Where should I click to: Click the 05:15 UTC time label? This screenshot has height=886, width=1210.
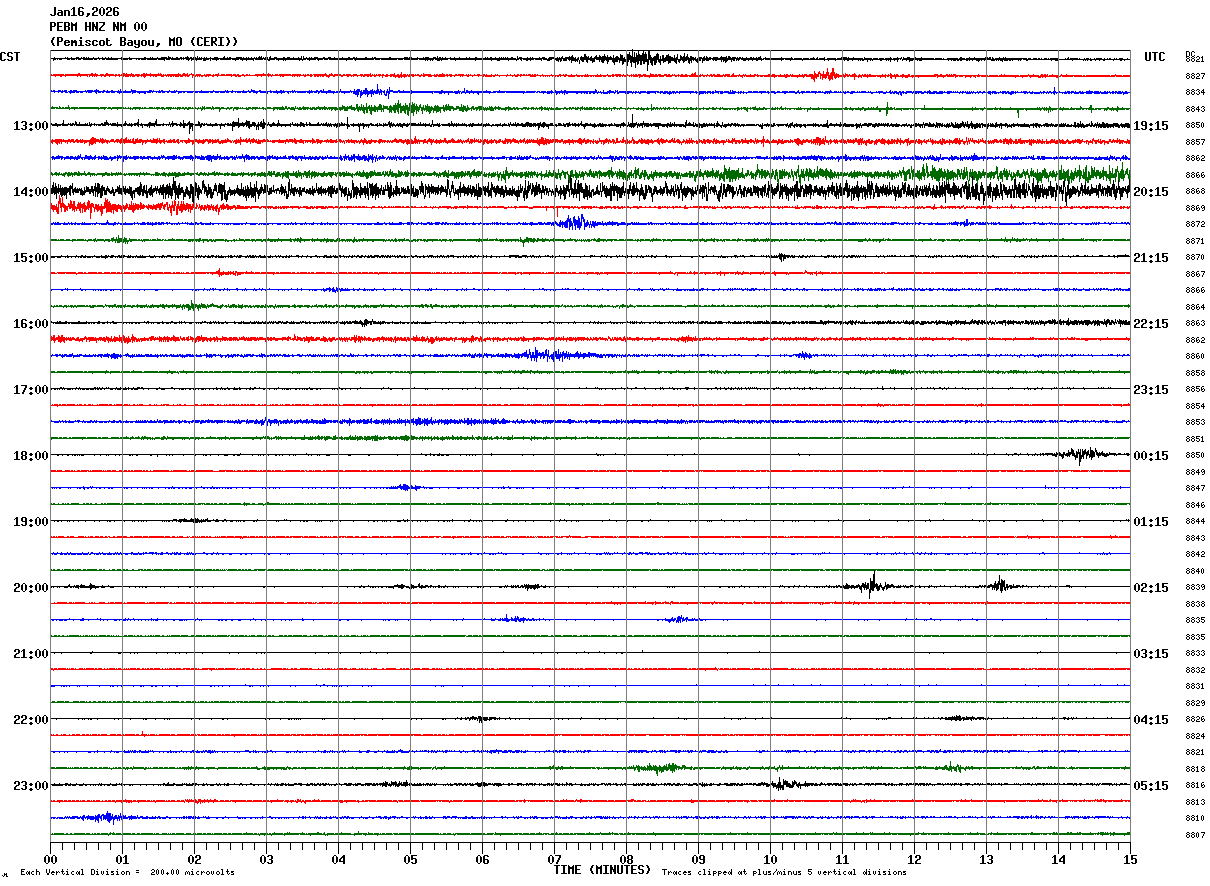point(1151,786)
